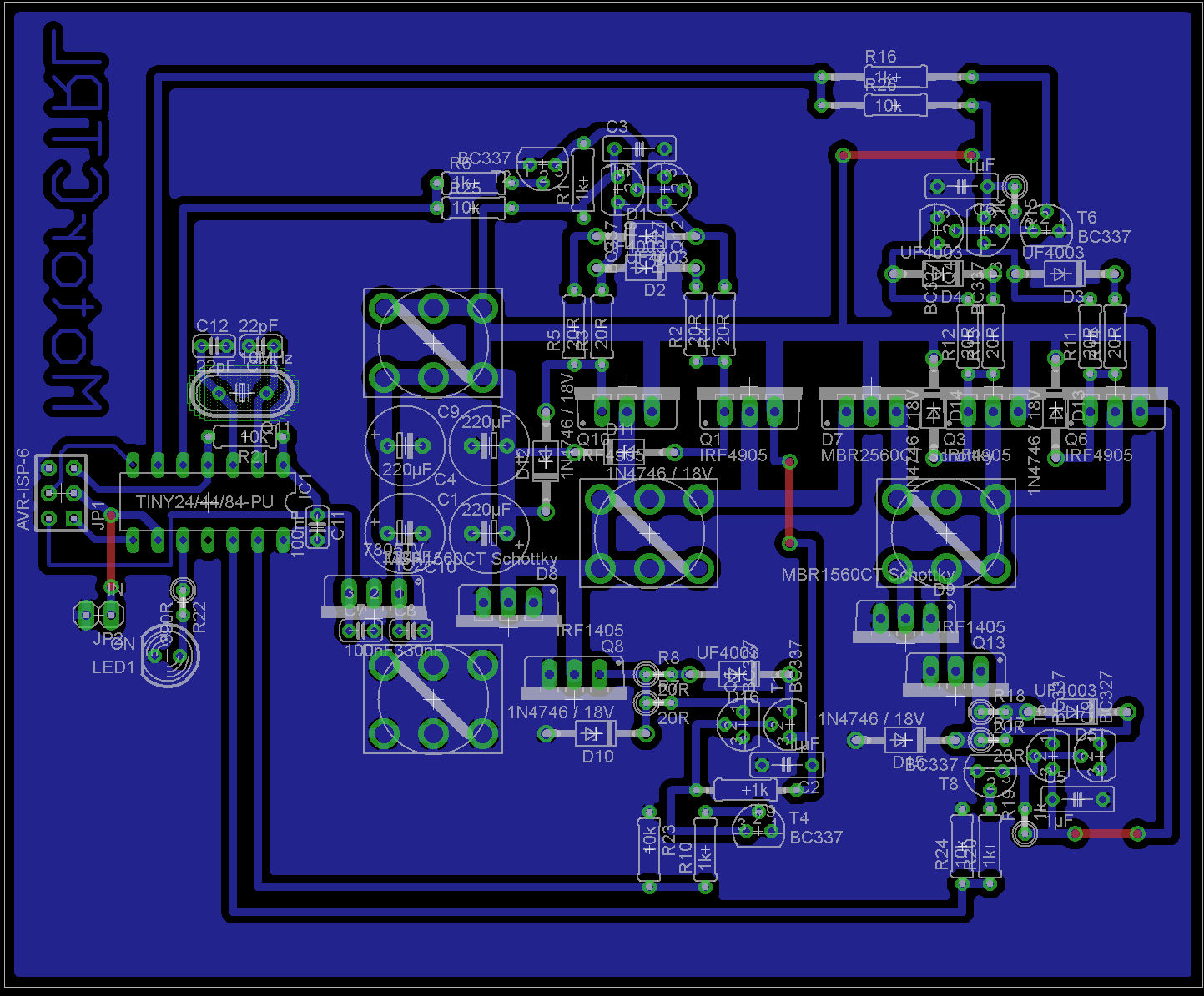Click the 10MHz crystal oscillator component
Image resolution: width=1204 pixels, height=996 pixels.
[x=243, y=393]
